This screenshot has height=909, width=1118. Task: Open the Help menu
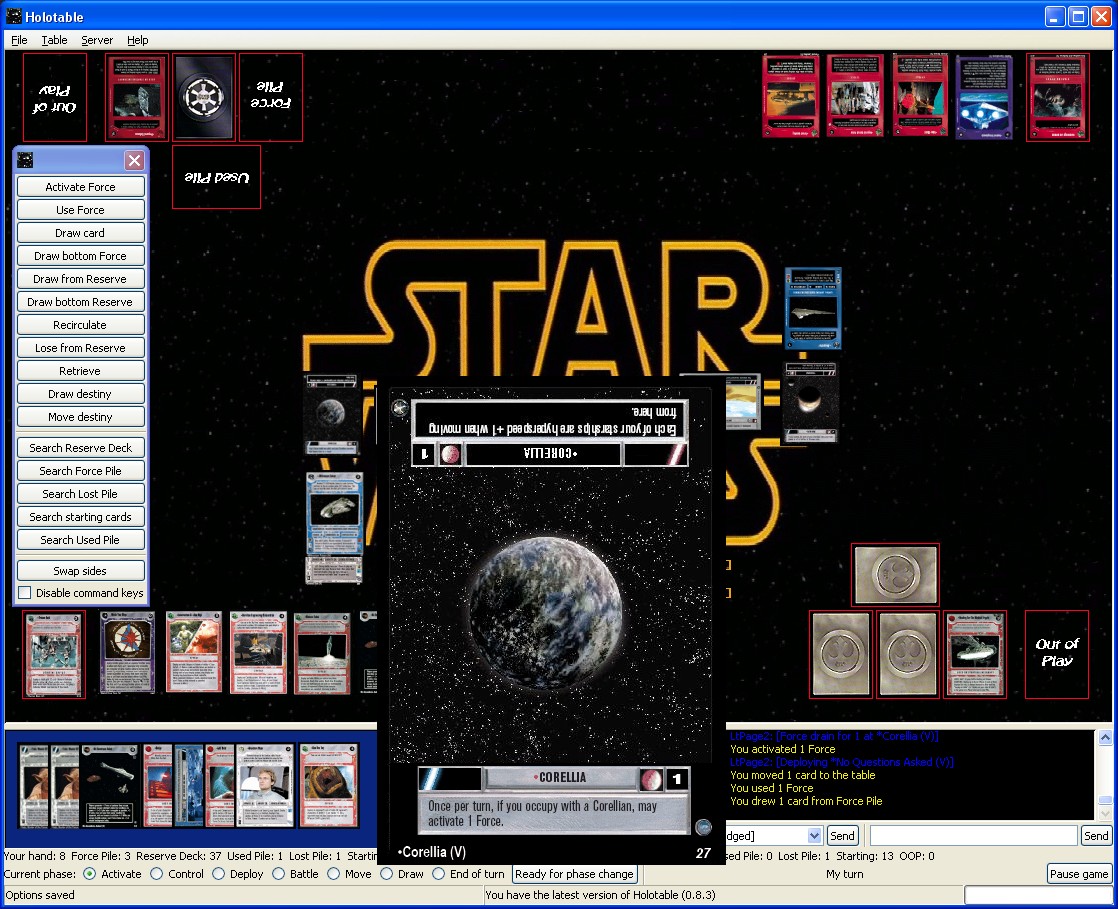coord(138,40)
